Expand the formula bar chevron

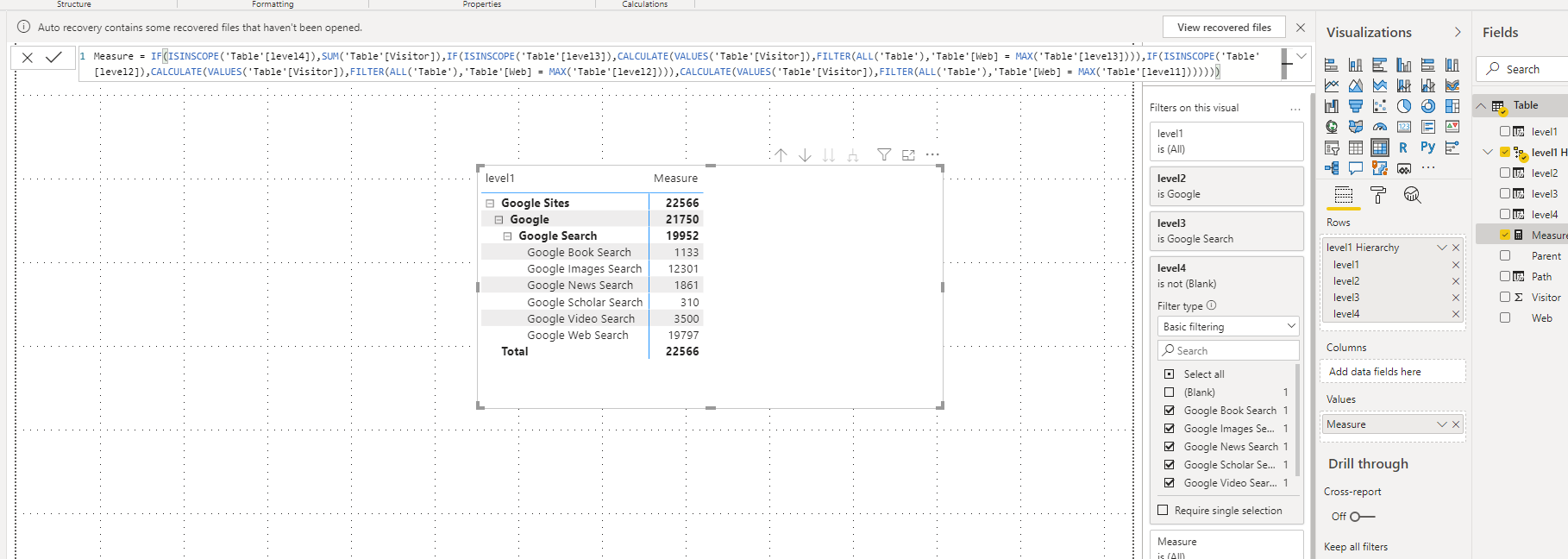point(1301,57)
